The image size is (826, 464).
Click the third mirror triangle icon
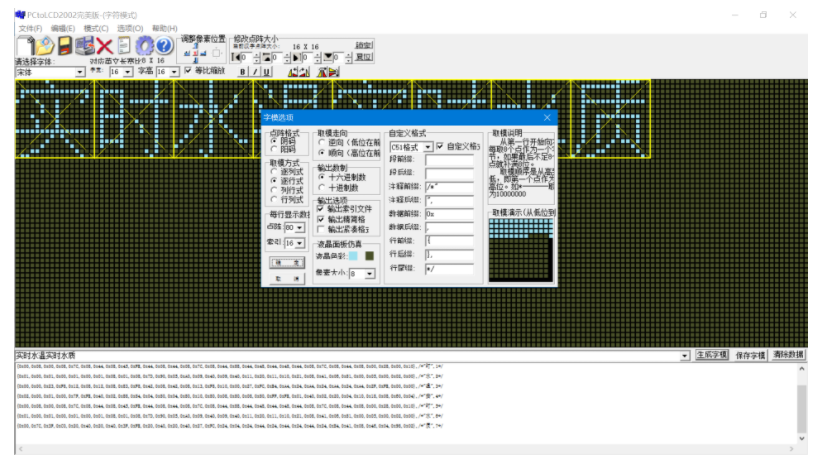tap(322, 72)
